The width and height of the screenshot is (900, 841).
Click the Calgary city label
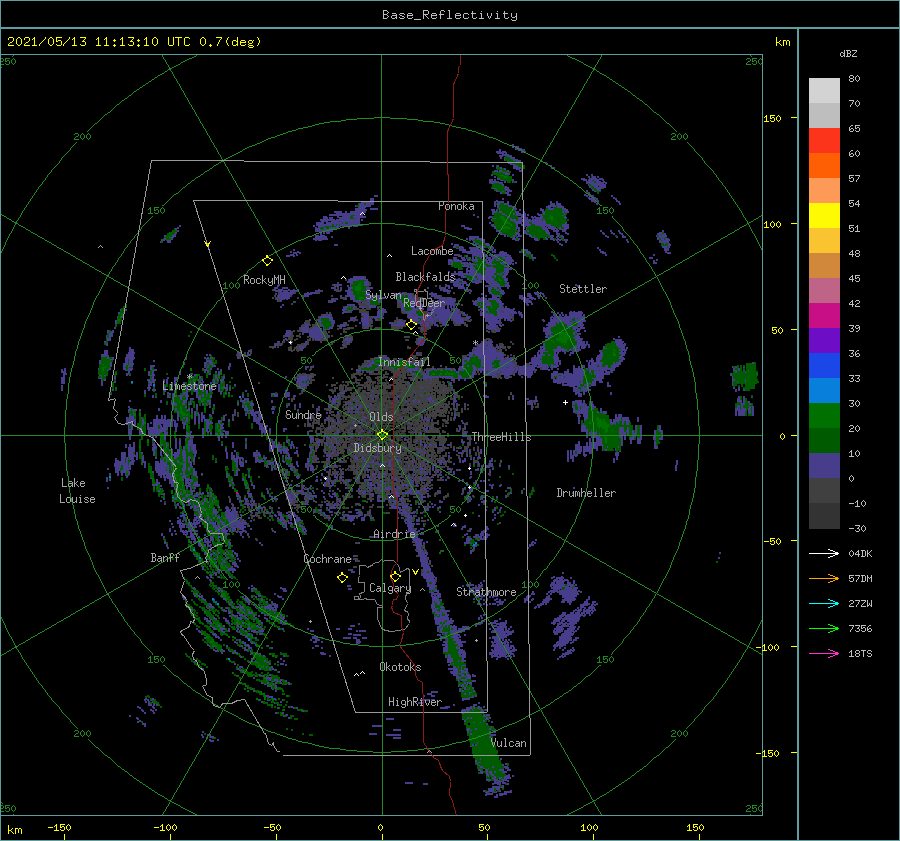coord(390,588)
